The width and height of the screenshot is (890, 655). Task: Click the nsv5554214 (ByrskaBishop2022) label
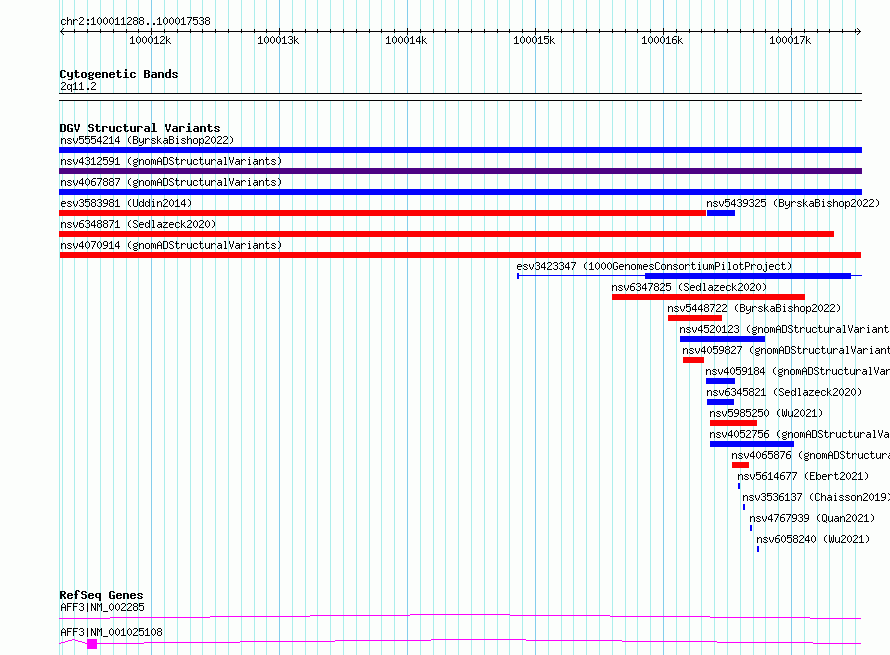(x=147, y=140)
